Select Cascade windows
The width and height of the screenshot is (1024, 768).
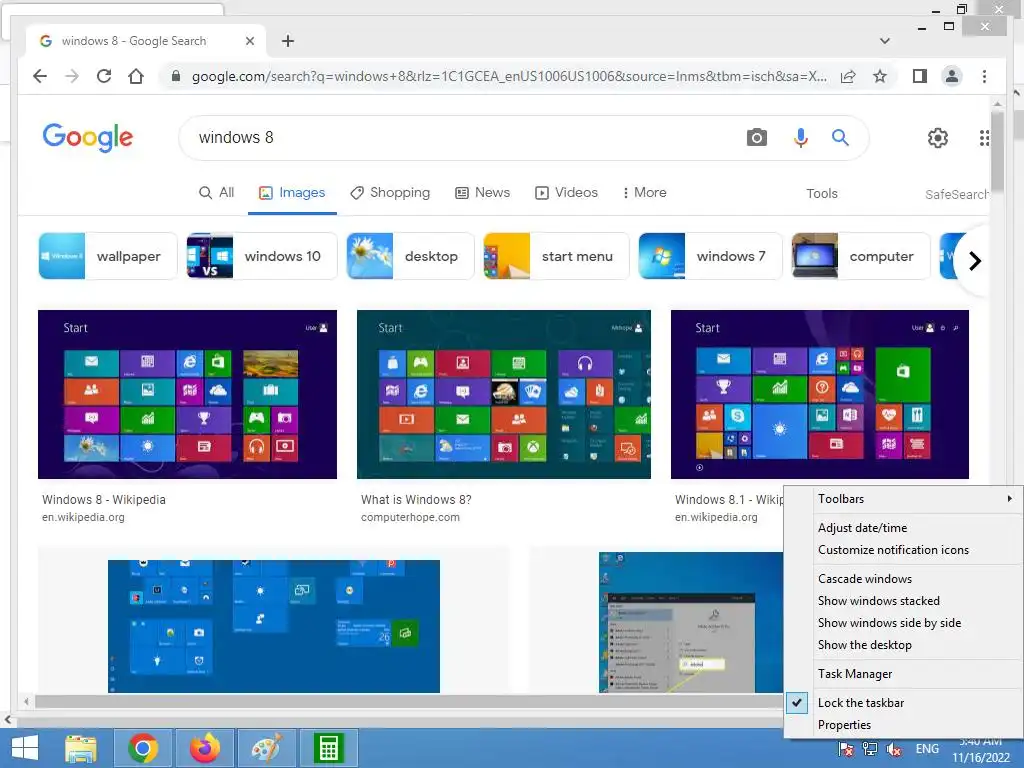point(903,579)
